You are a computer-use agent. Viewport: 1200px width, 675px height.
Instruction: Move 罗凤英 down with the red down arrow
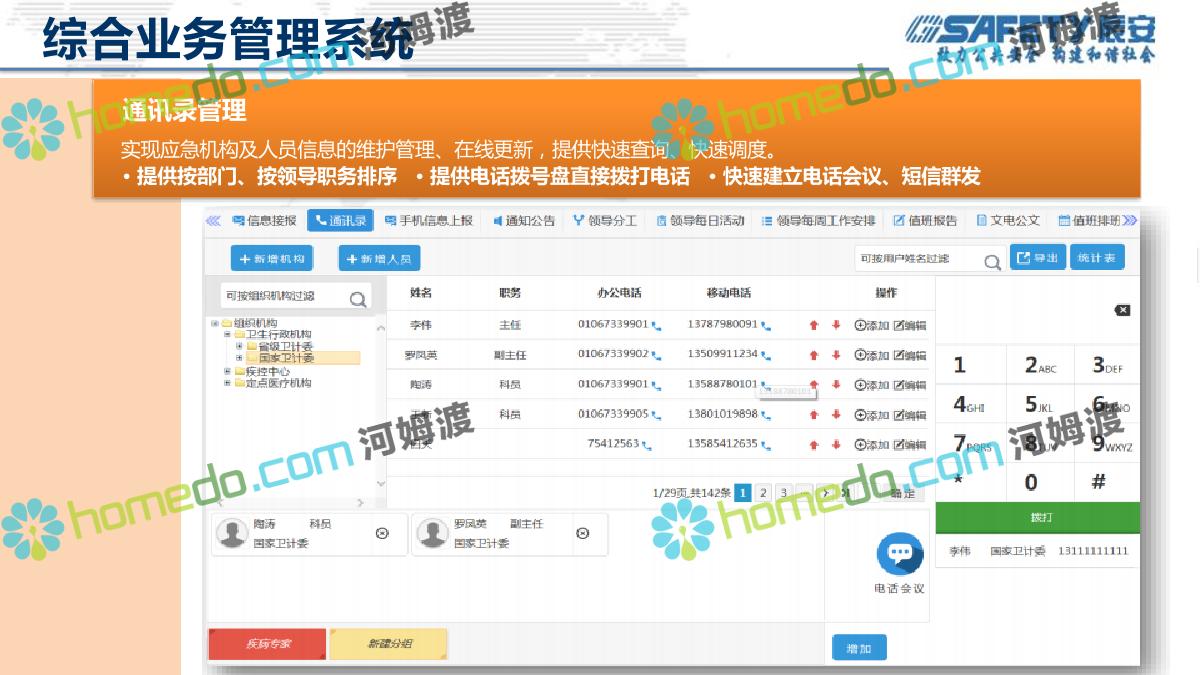(836, 355)
